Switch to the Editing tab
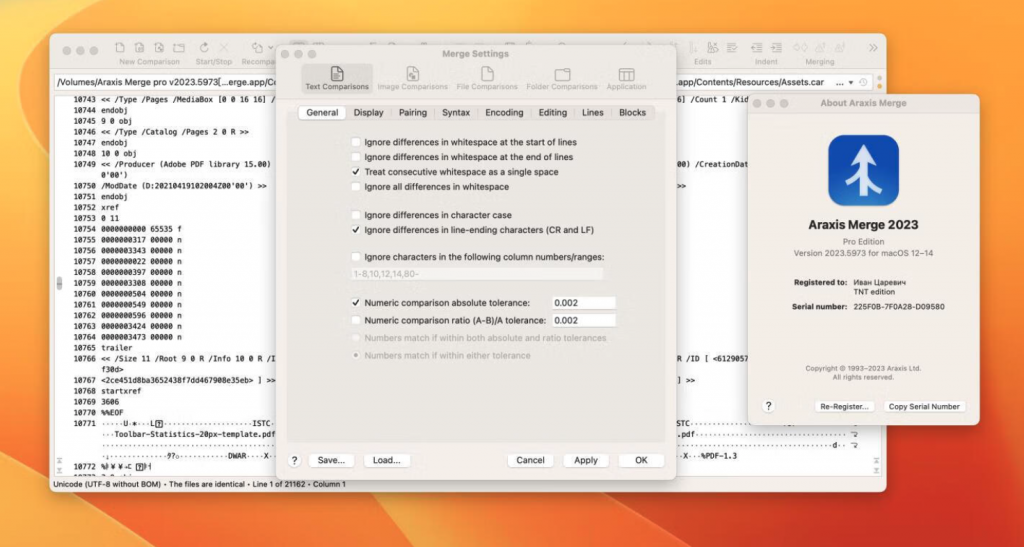1024x547 pixels. point(552,112)
